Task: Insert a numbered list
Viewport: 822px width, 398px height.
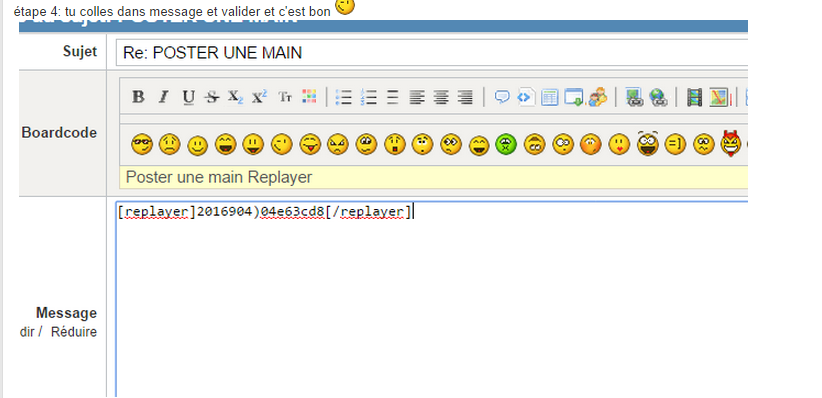Action: 369,97
